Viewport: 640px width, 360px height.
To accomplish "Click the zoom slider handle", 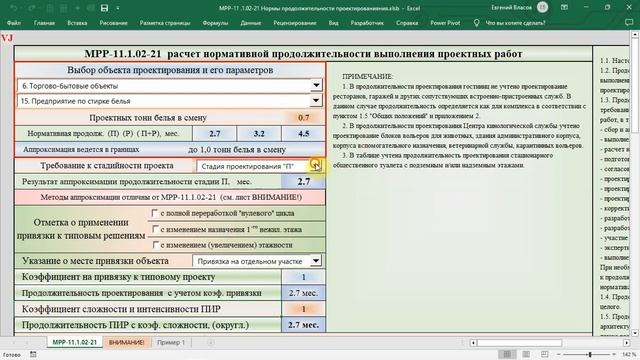I will click(590, 354).
